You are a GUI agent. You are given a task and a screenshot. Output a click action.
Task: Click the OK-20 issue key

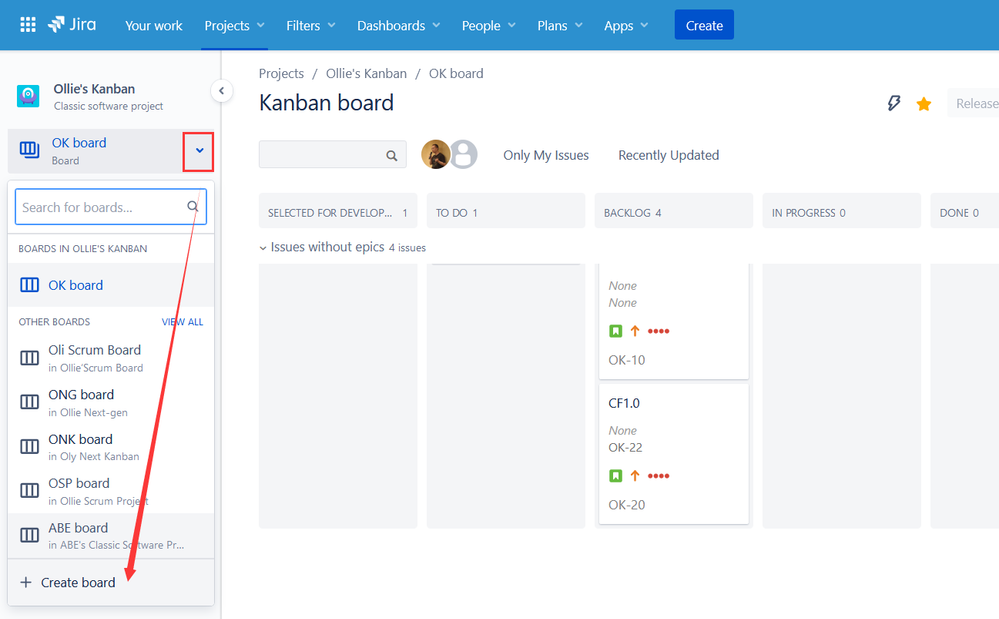pos(626,504)
